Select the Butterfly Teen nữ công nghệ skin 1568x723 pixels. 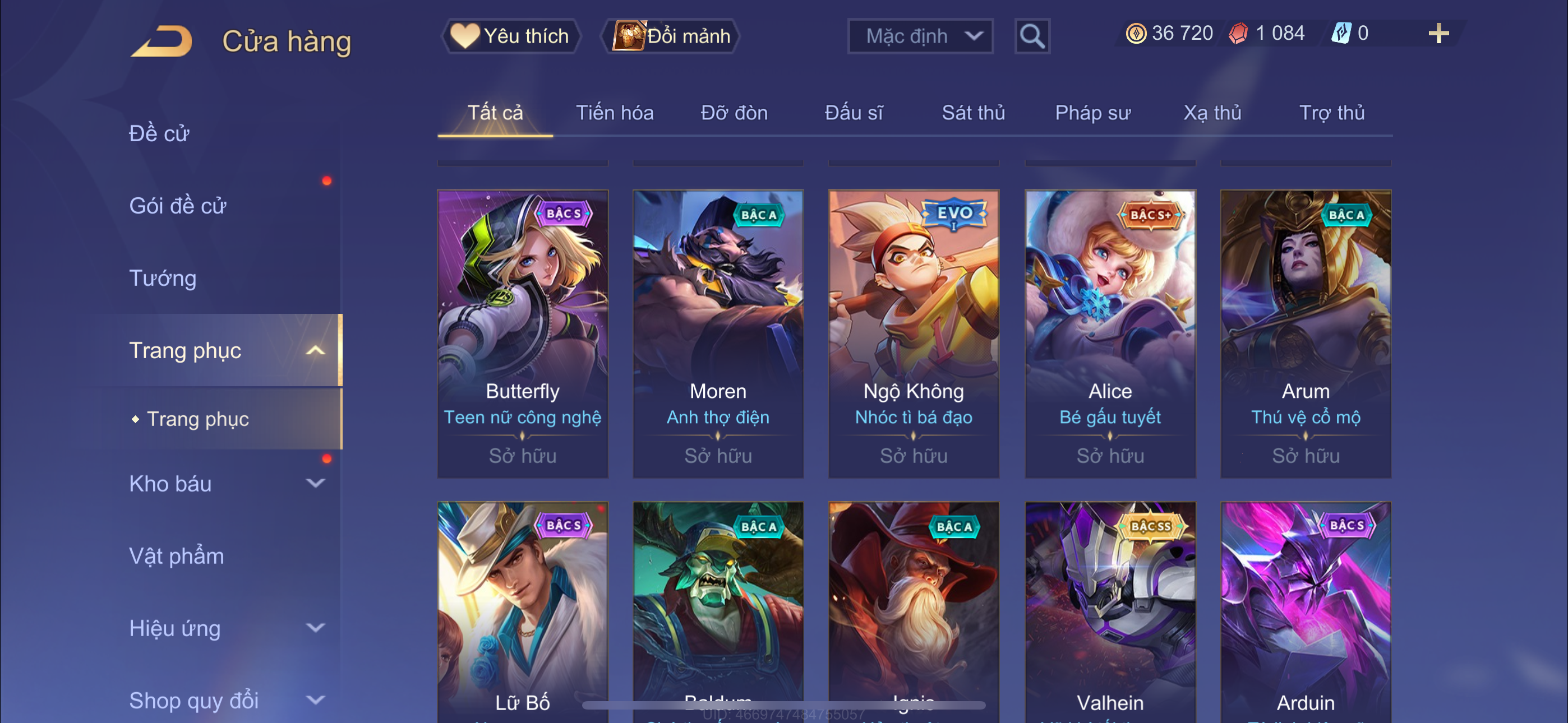(522, 333)
